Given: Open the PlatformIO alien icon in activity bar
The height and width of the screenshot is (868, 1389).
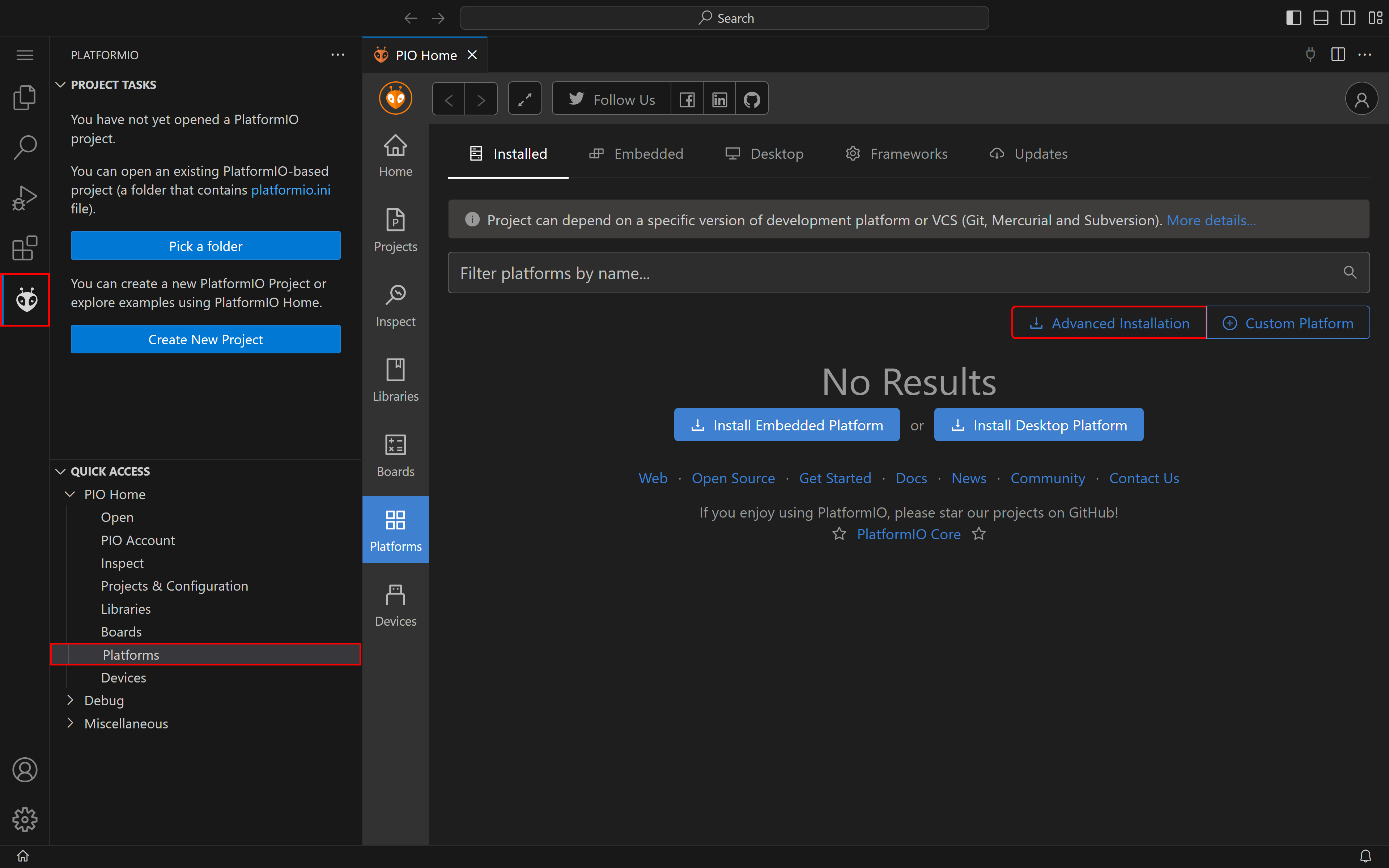Looking at the screenshot, I should click(x=26, y=300).
